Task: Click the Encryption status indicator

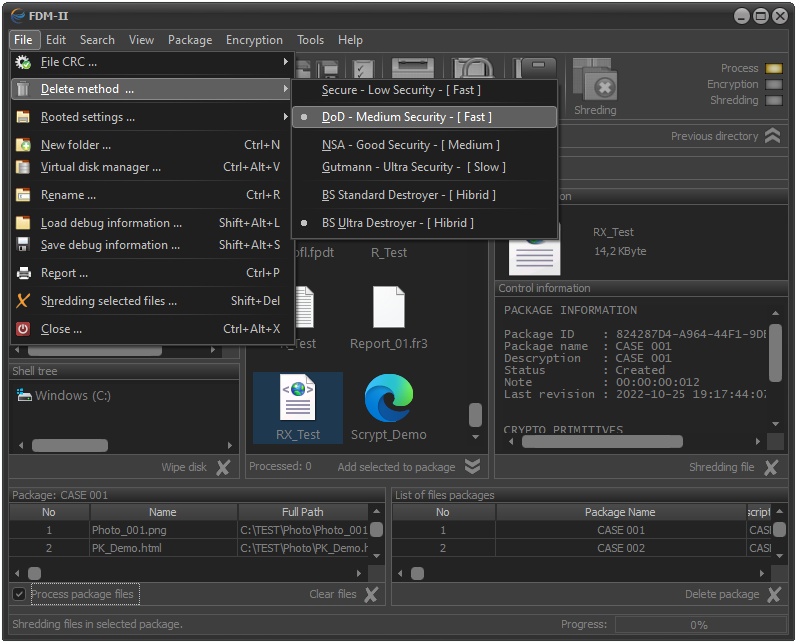Action: coord(774,84)
